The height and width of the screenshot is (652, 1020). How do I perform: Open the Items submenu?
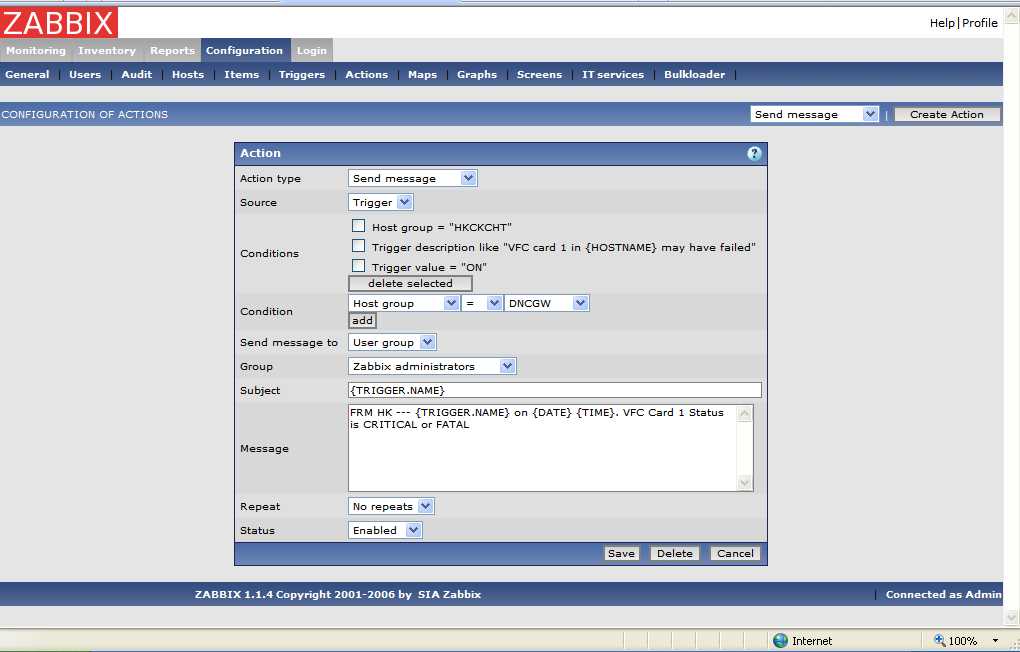click(x=241, y=75)
